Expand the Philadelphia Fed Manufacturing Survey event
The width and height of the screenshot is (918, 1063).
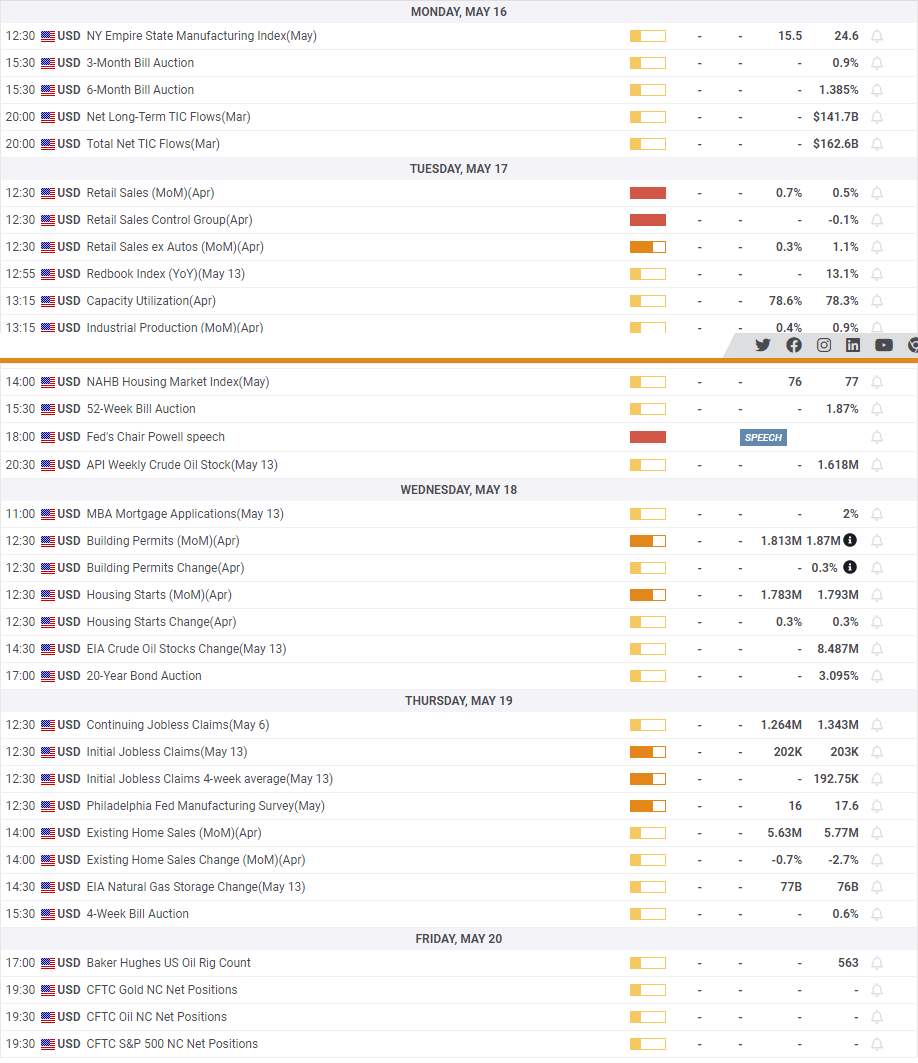[459, 806]
